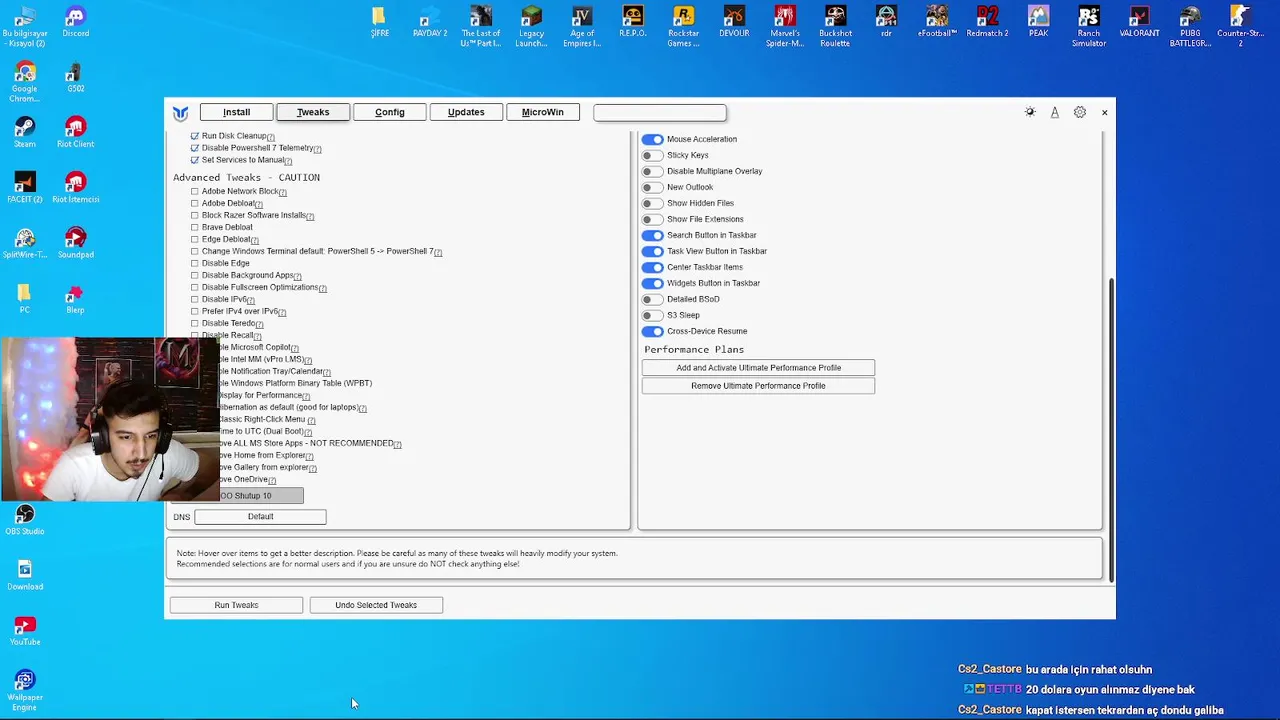
Task: Open the settings gear in WinUtil
Action: click(x=1080, y=112)
